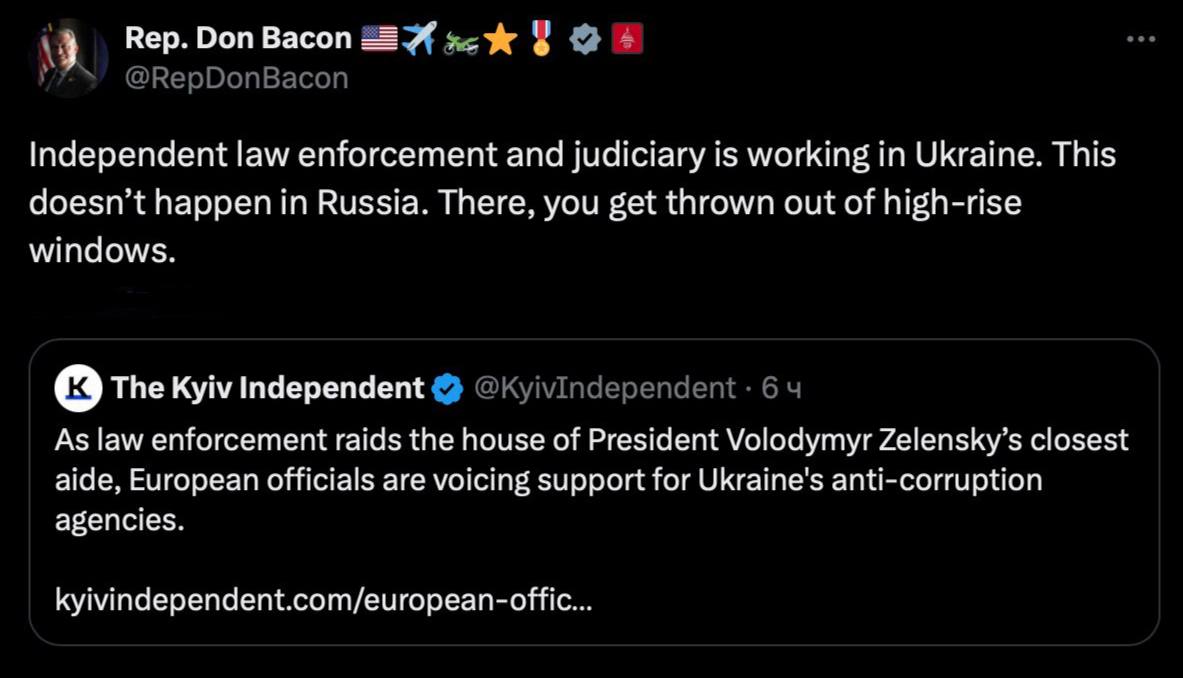Image resolution: width=1183 pixels, height=678 pixels.
Task: Click the gold star emoji
Action: (500, 39)
